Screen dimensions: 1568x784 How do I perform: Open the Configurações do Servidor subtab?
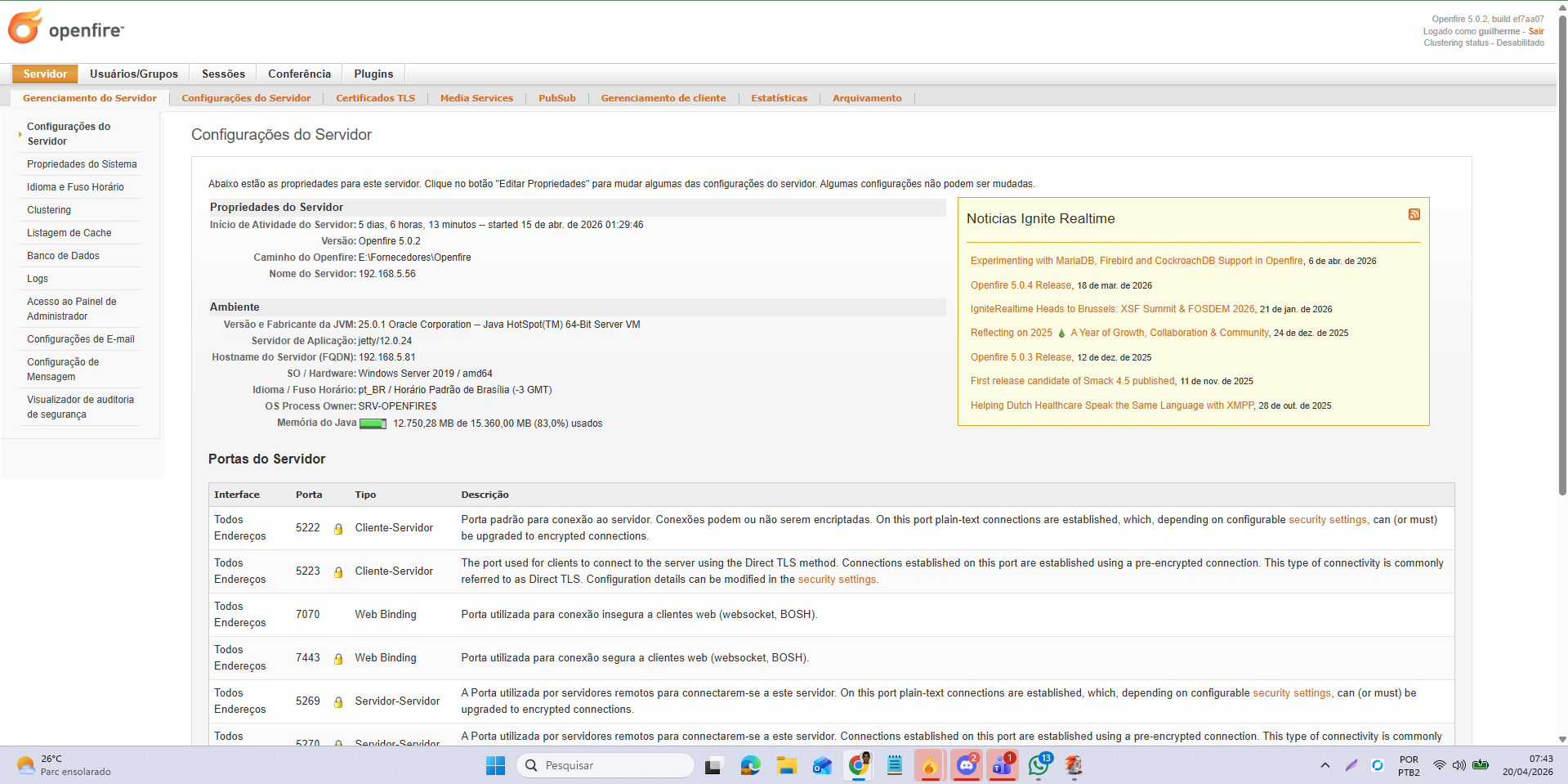pos(246,98)
